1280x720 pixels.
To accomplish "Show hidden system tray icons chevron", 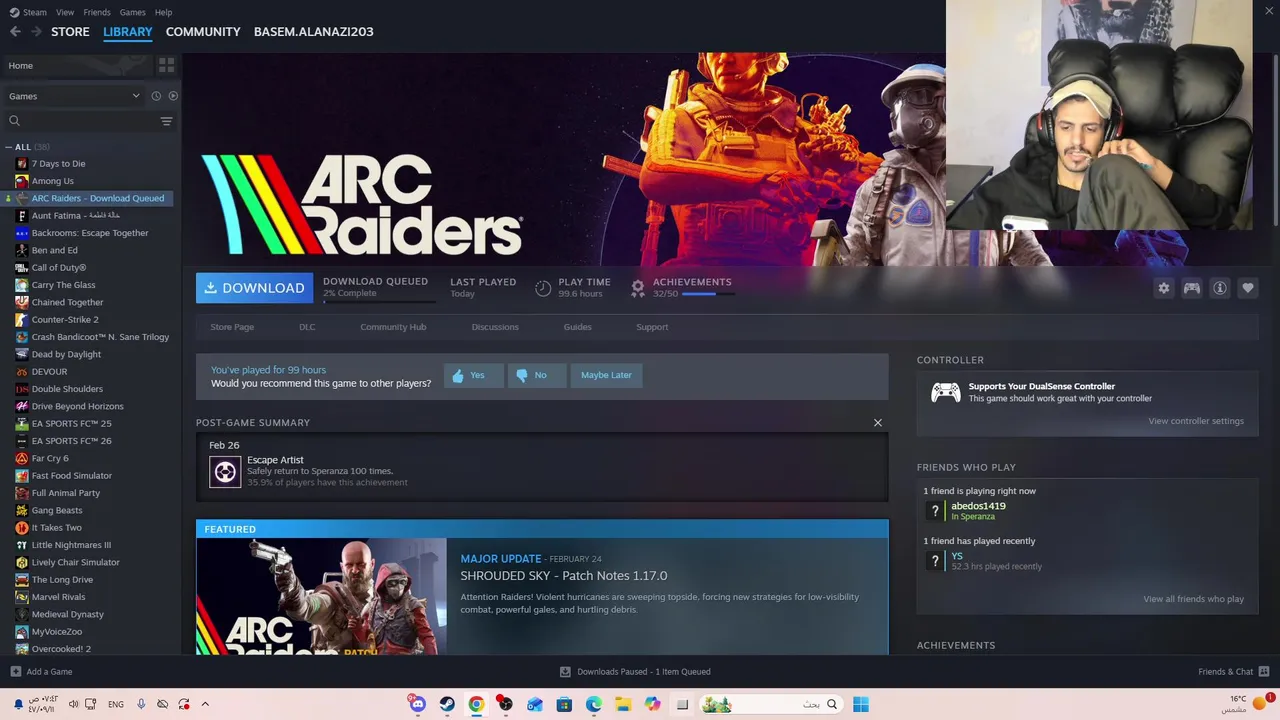I will [205, 704].
